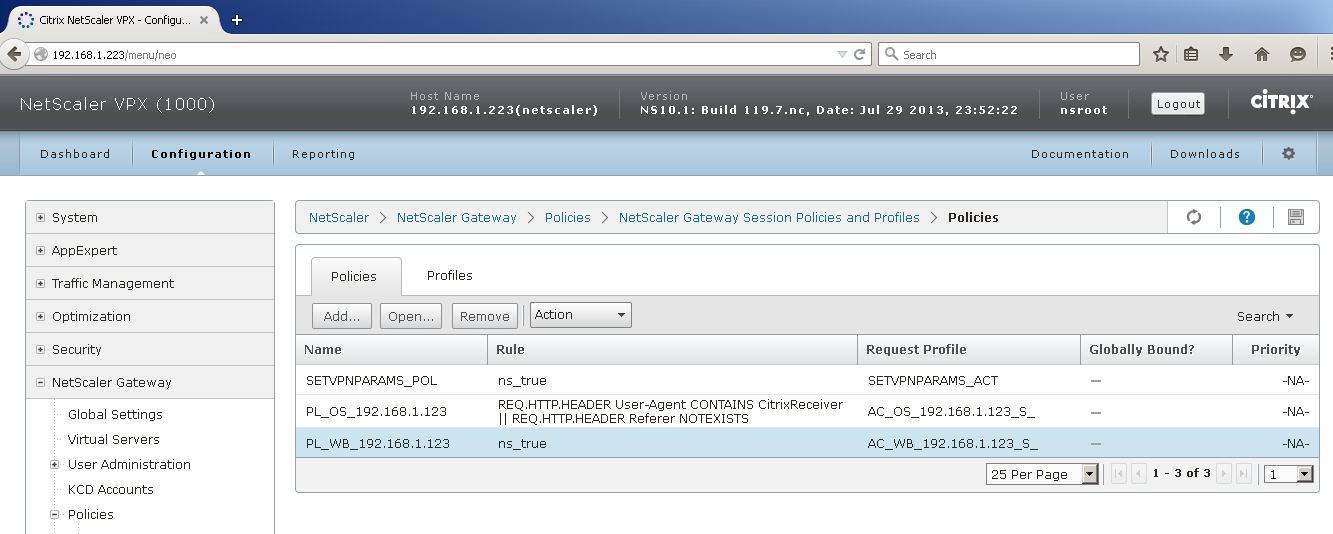Screen dimensions: 1333x534
Task: Expand the Optimization tree node
Action: (x=41, y=316)
